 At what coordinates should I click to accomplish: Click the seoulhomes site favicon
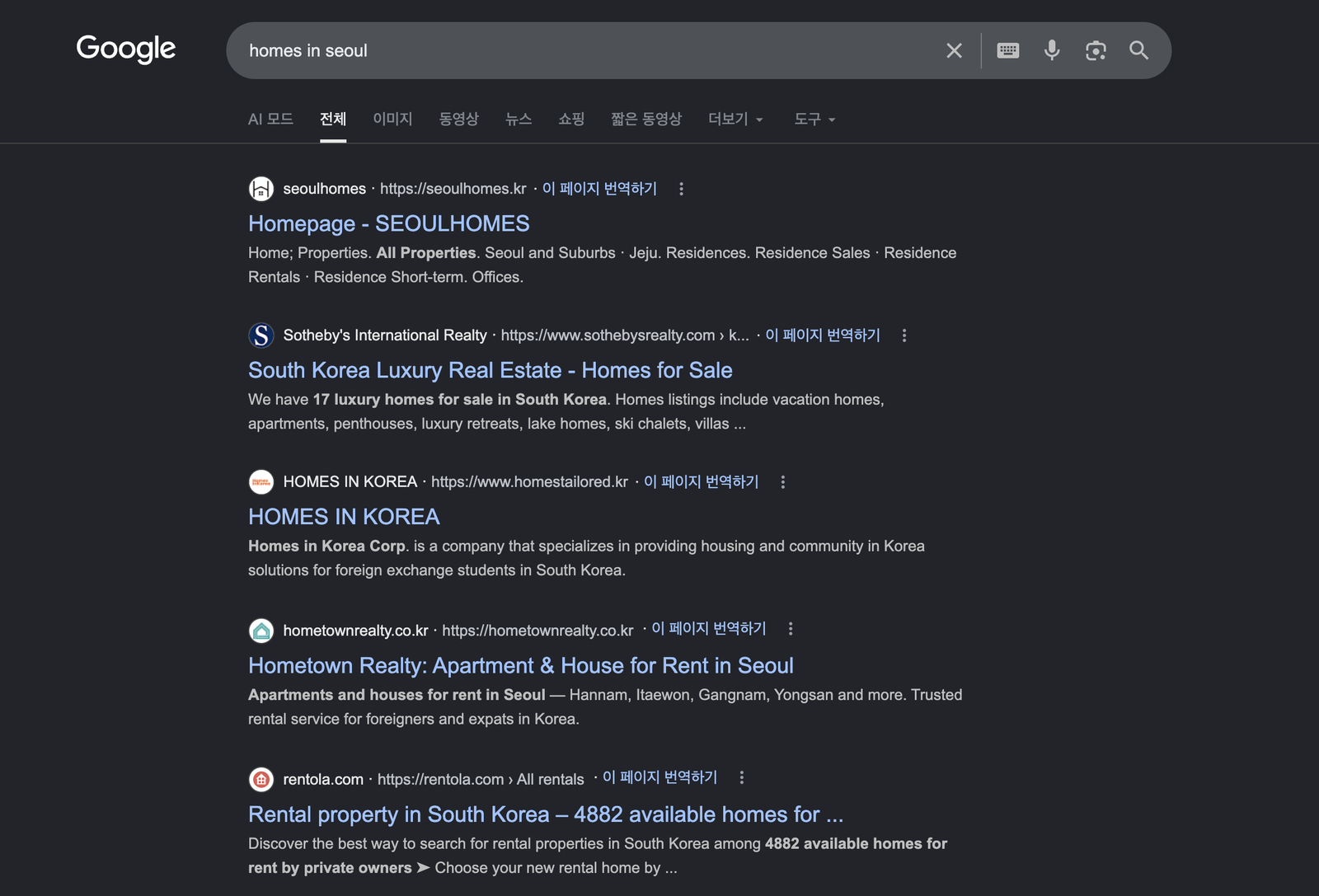click(261, 189)
